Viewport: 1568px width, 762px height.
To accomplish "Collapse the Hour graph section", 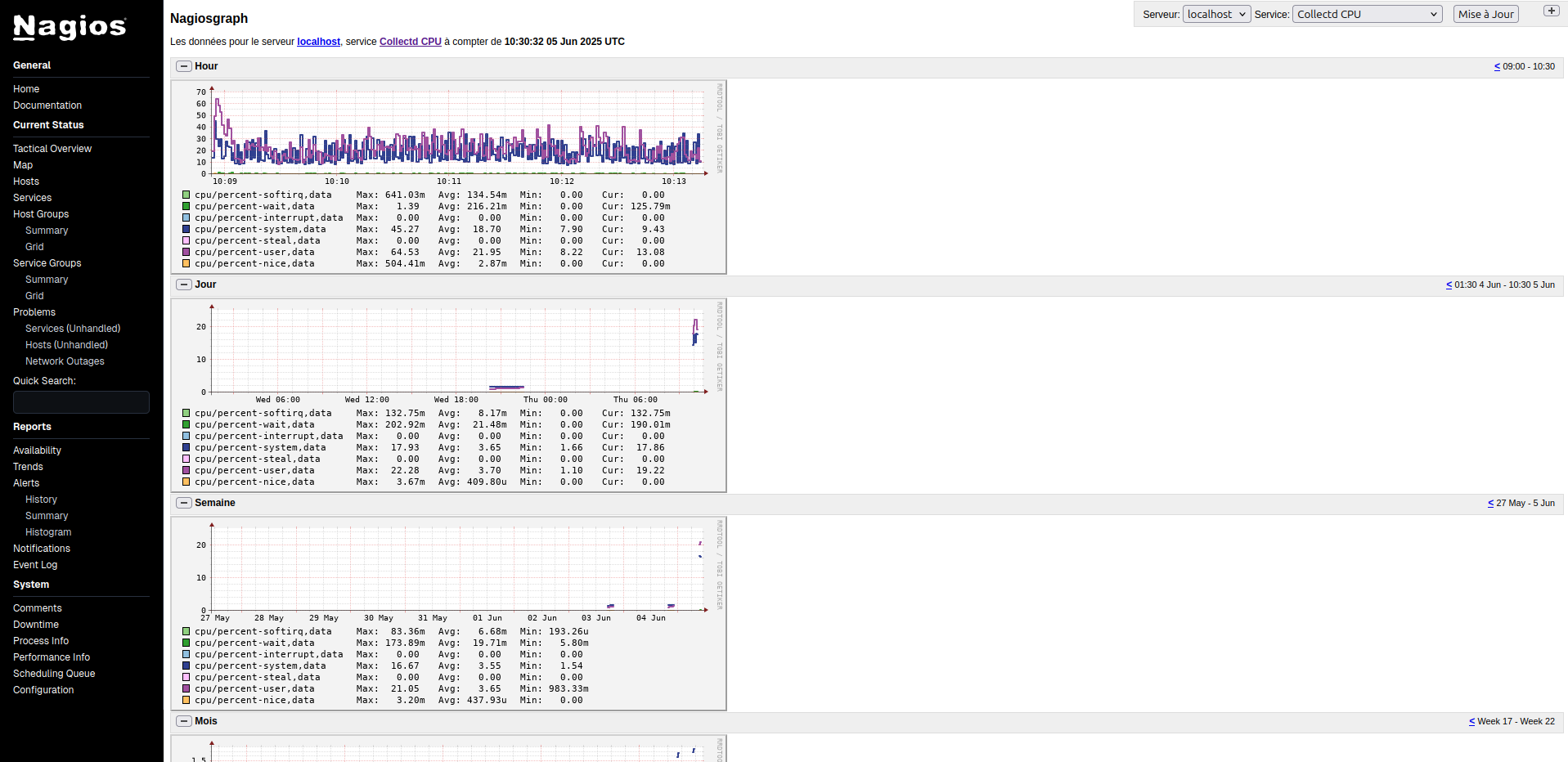I will click(x=184, y=66).
